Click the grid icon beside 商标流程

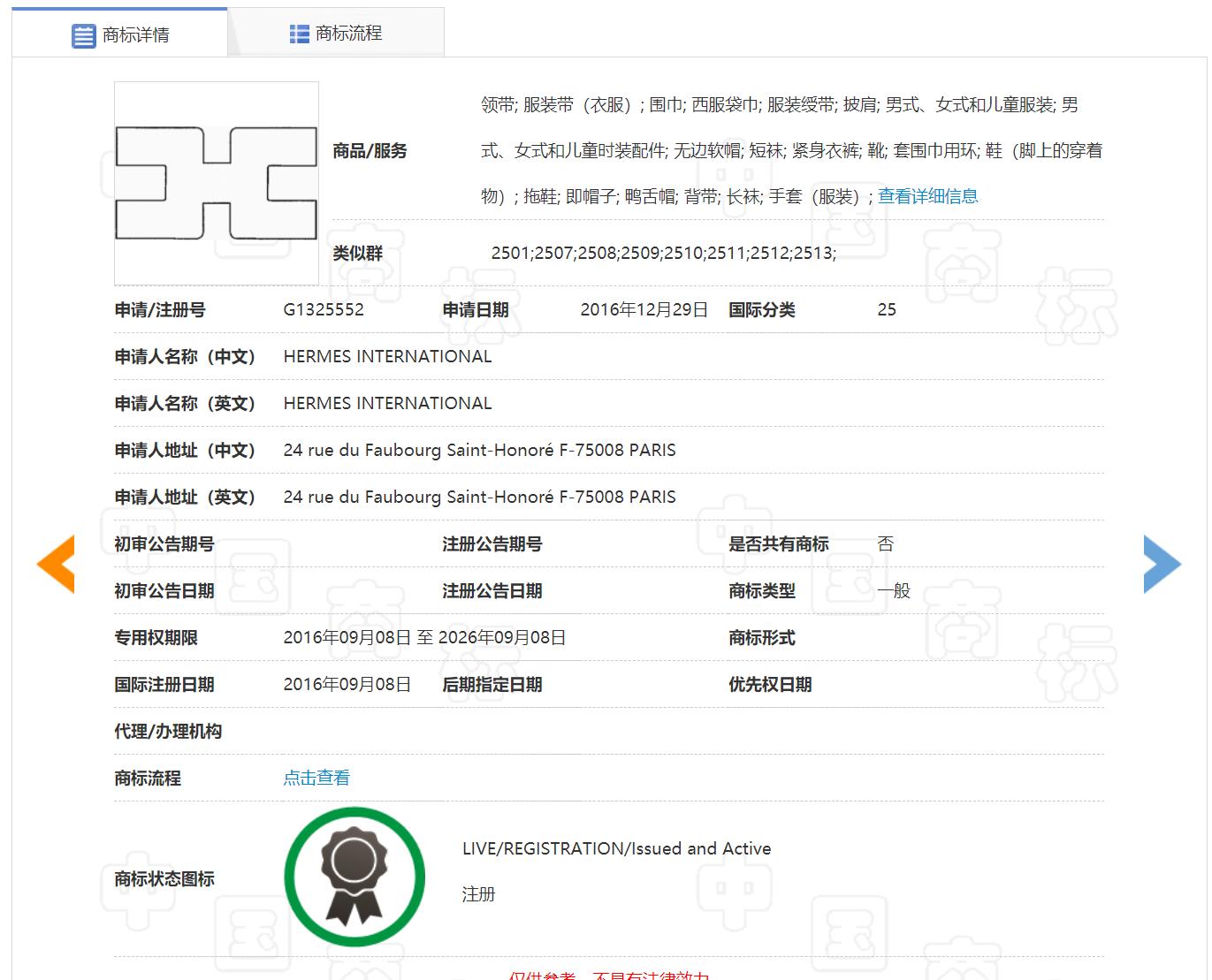[x=299, y=34]
